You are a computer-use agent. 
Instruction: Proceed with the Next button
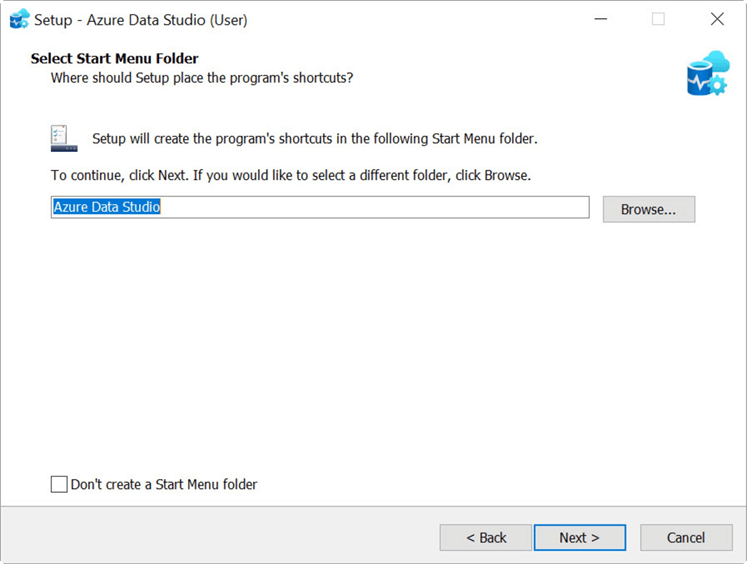pos(580,537)
